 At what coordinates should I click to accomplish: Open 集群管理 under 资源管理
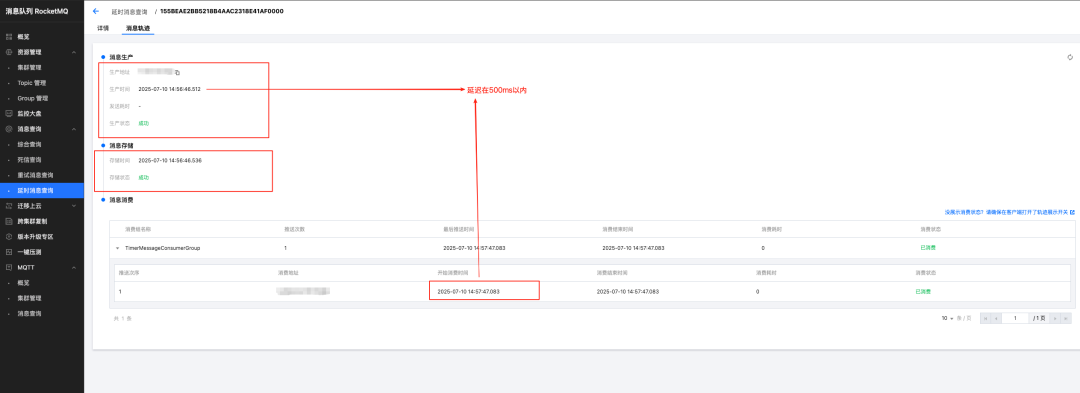tap(30, 67)
